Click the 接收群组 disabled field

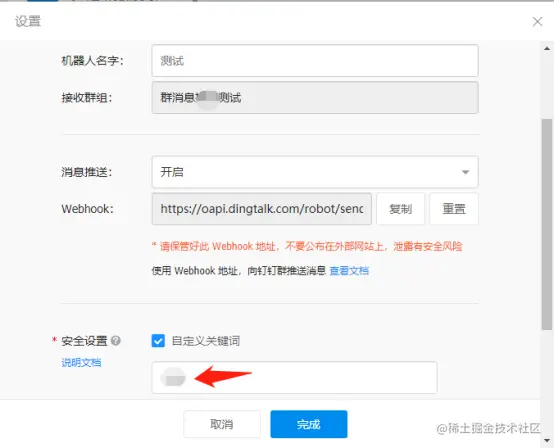tap(315, 98)
